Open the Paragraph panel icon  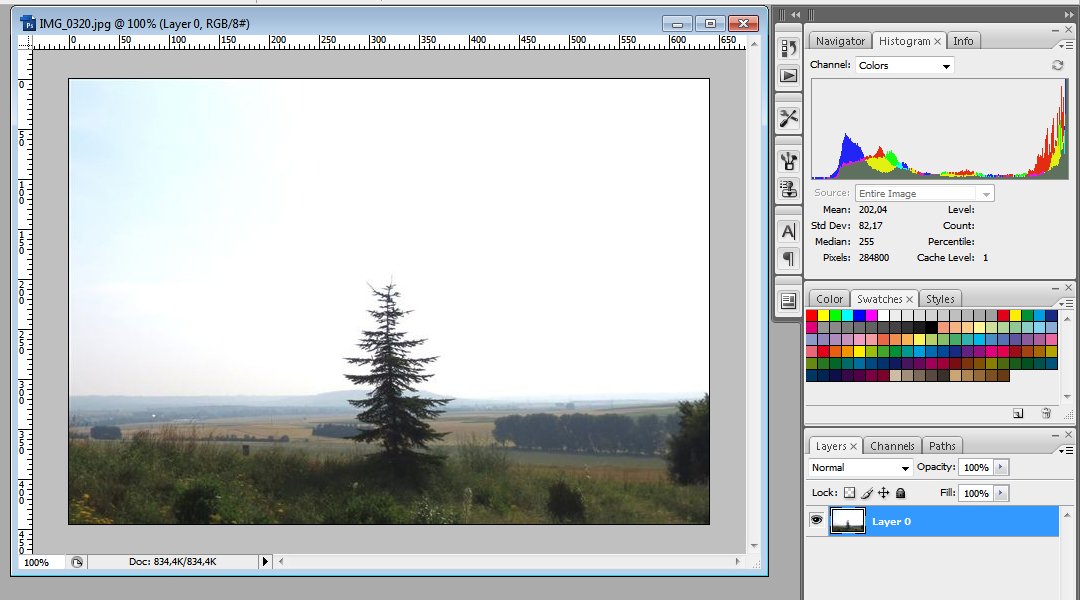tap(788, 258)
